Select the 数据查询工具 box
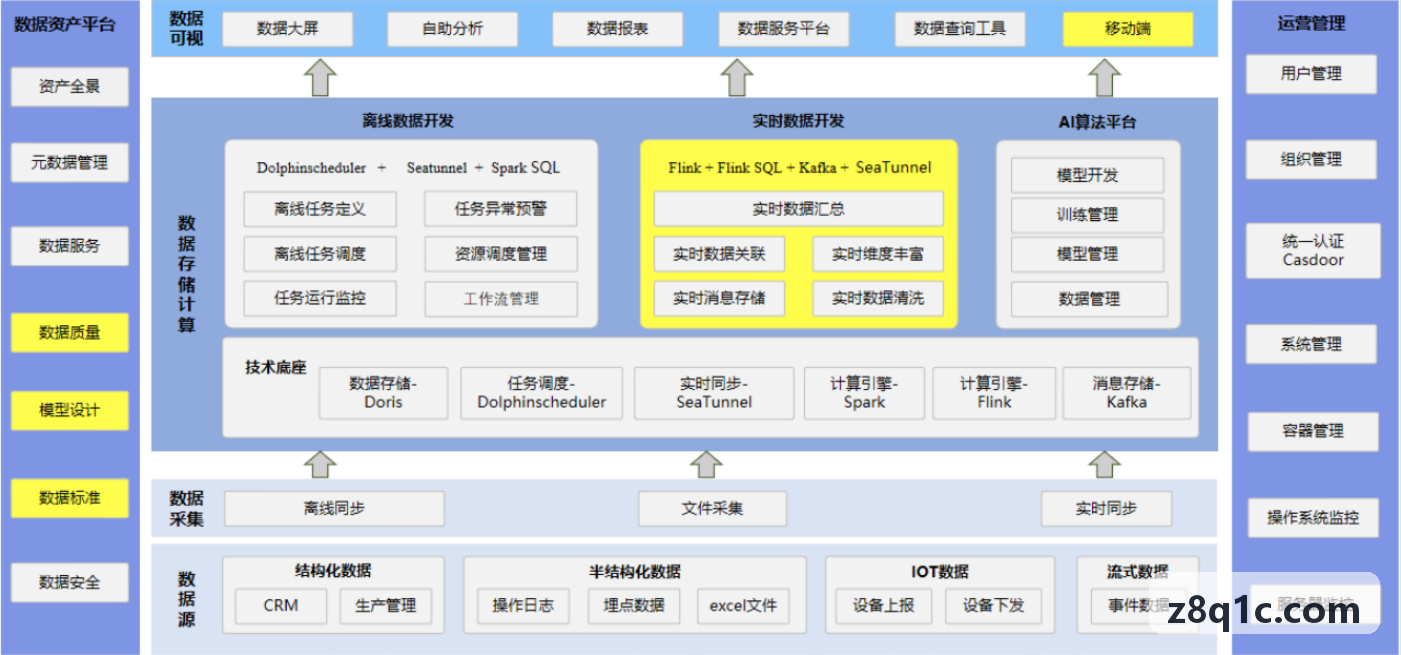Image resolution: width=1401 pixels, height=655 pixels. coord(960,29)
